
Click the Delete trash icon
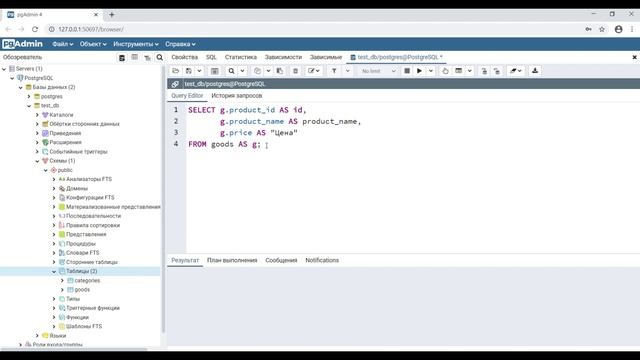pyautogui.click(x=295, y=71)
